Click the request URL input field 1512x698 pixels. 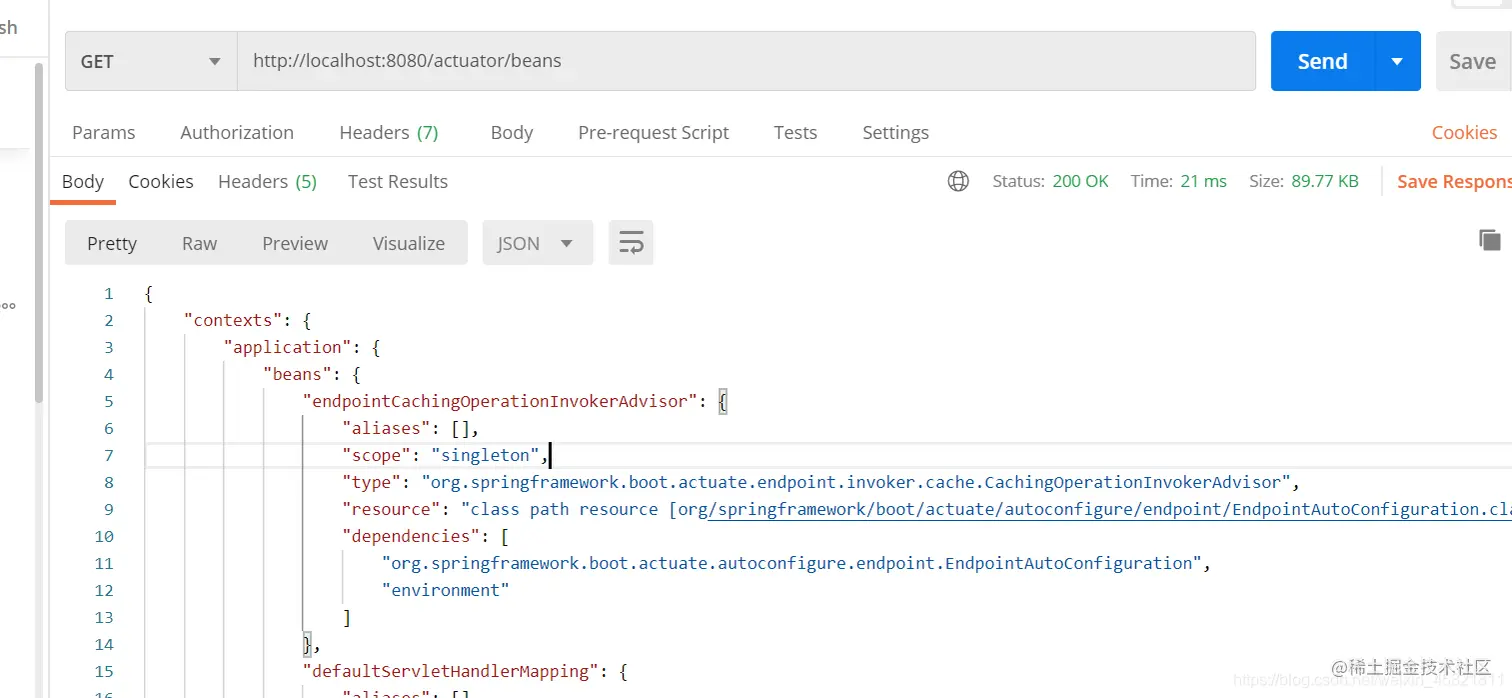(x=746, y=61)
